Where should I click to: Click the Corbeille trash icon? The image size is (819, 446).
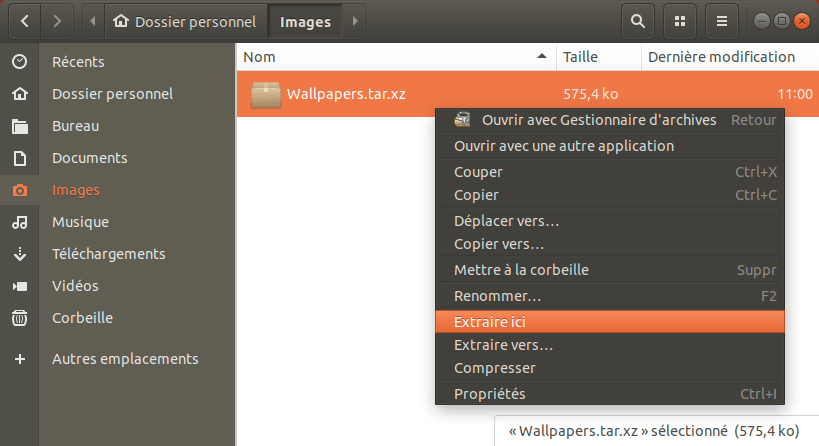20,318
